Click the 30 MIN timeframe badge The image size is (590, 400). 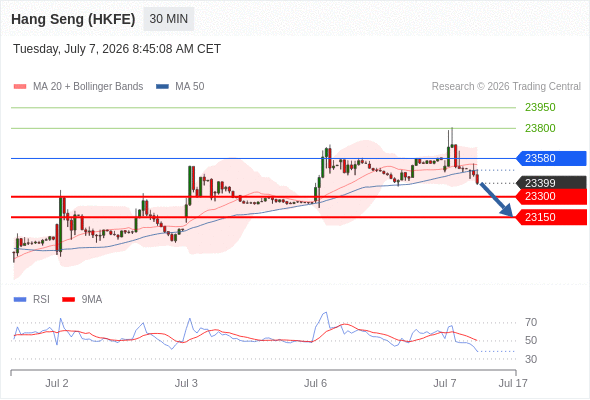pyautogui.click(x=169, y=19)
